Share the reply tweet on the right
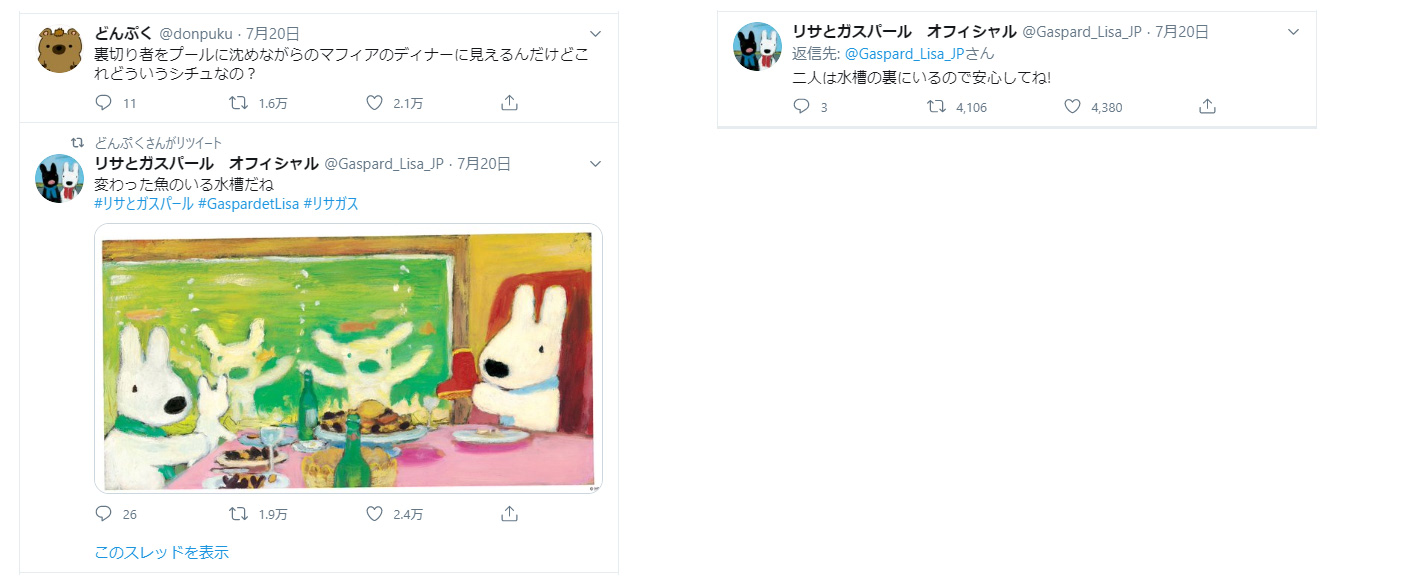This screenshot has height=581, width=1406. click(1207, 107)
